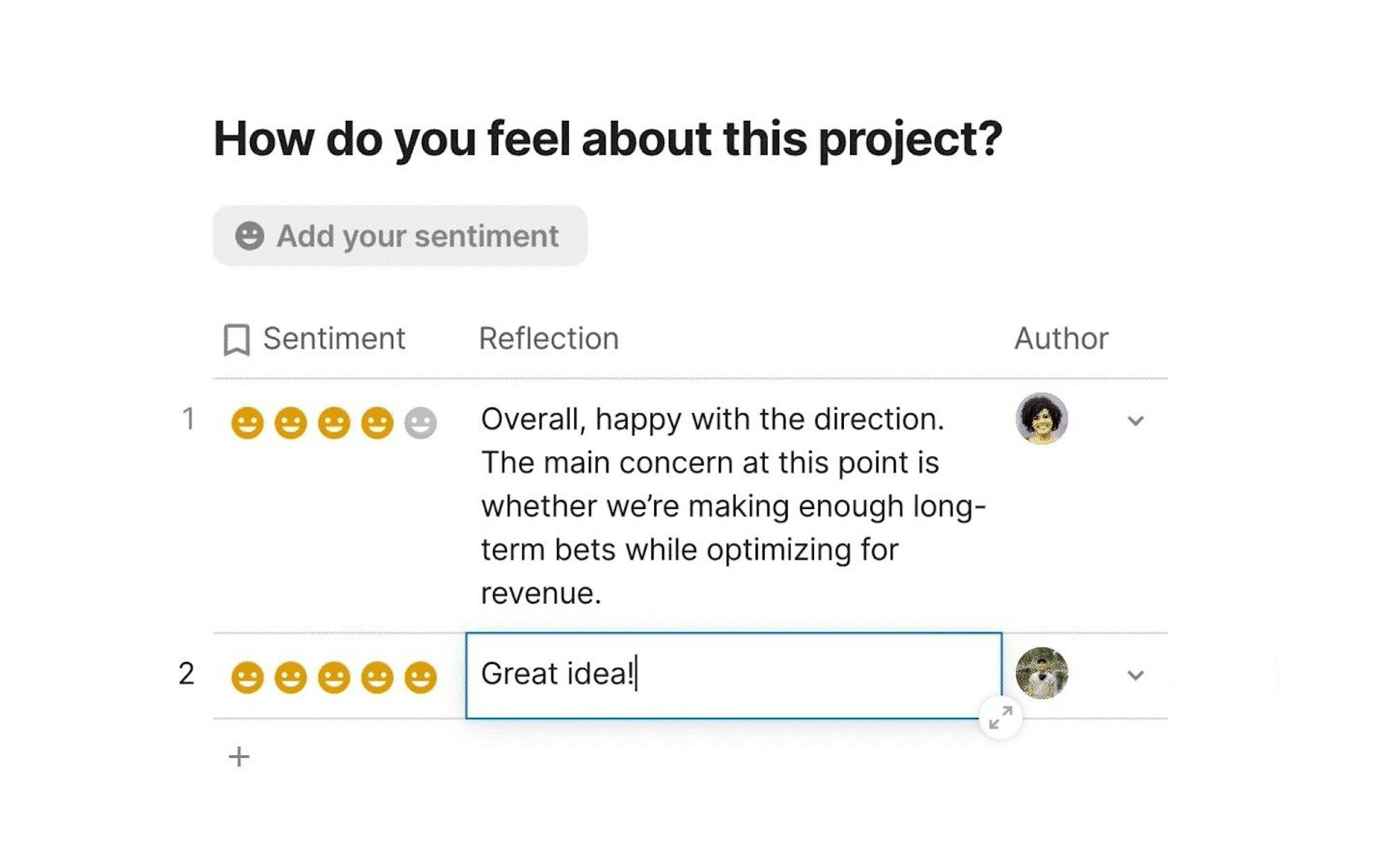Click row 1 author avatar
The width and height of the screenshot is (1389, 868).
1042,419
